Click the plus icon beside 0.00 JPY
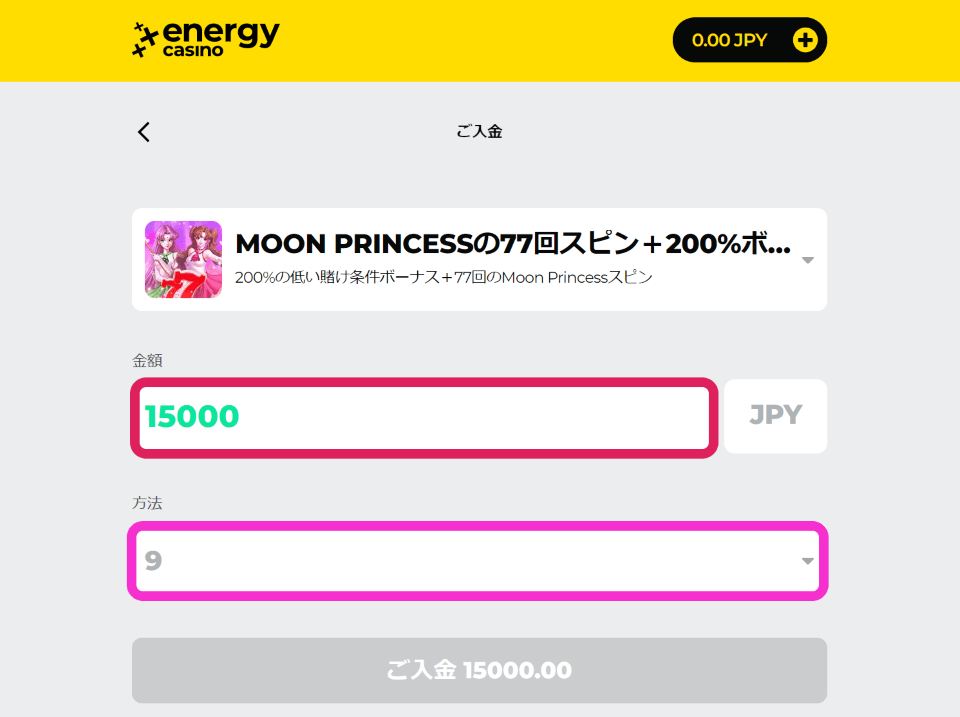 pos(804,40)
